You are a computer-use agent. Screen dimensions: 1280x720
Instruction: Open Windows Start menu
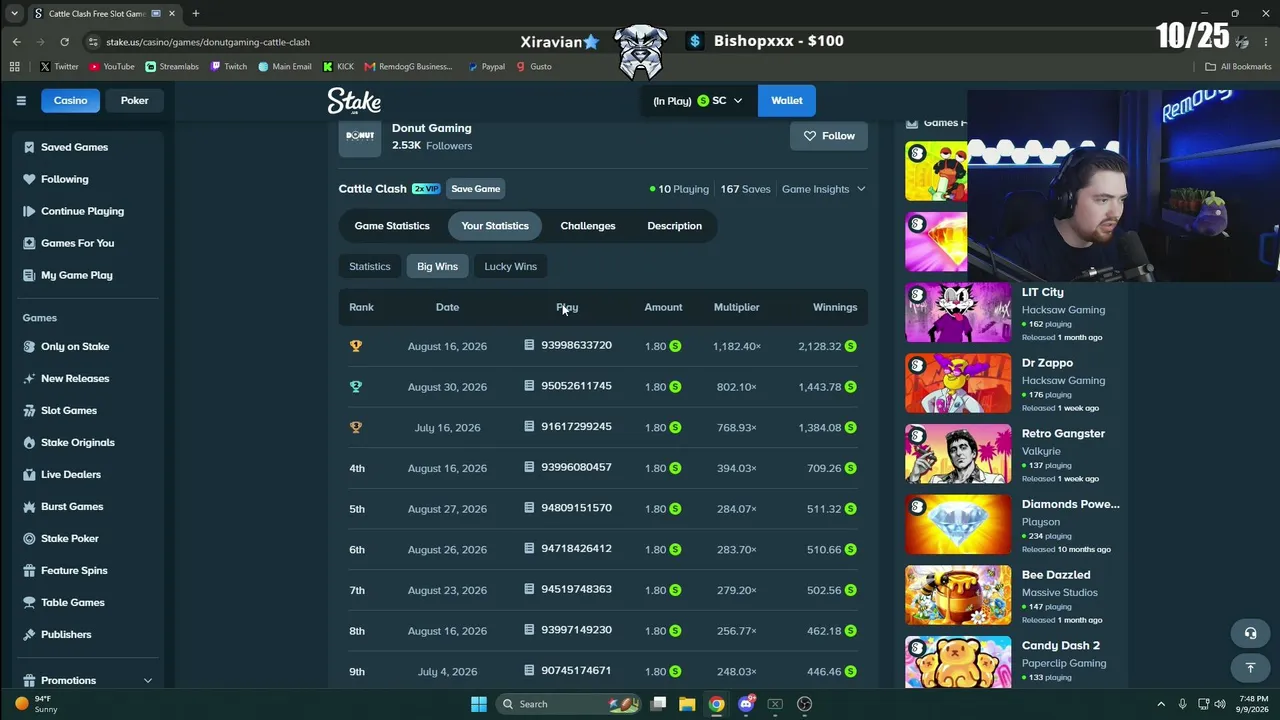[x=479, y=704]
